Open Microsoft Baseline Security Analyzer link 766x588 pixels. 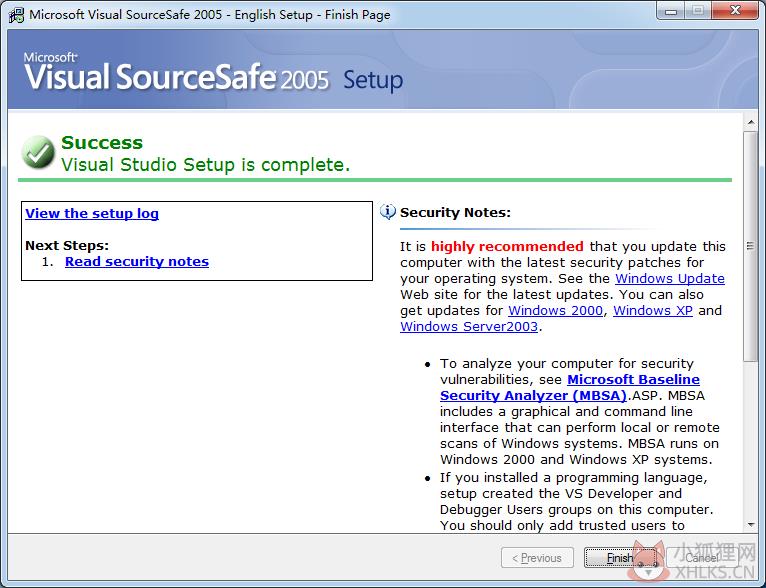(570, 387)
